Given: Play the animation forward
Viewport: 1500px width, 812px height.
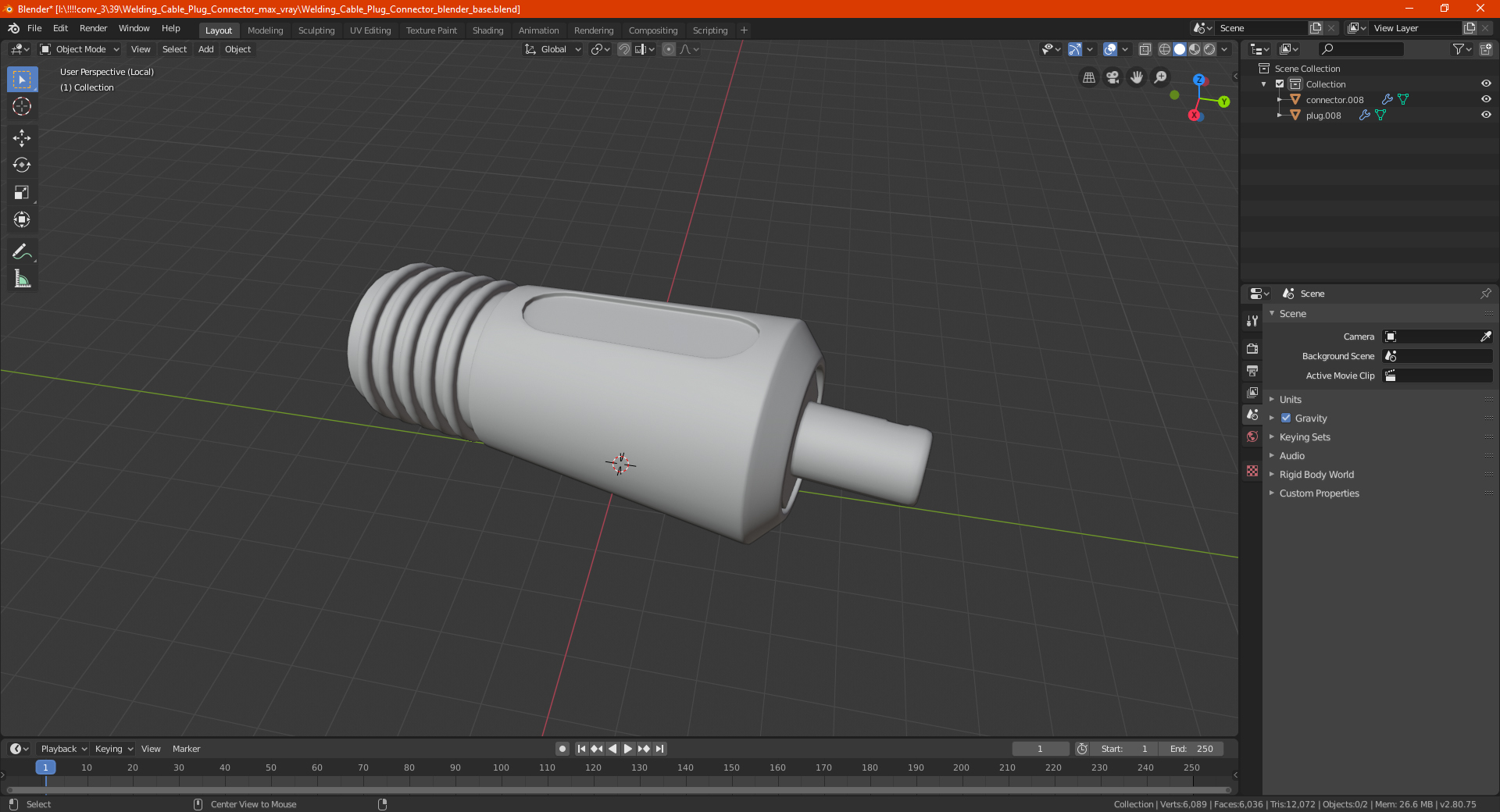Looking at the screenshot, I should (628, 749).
